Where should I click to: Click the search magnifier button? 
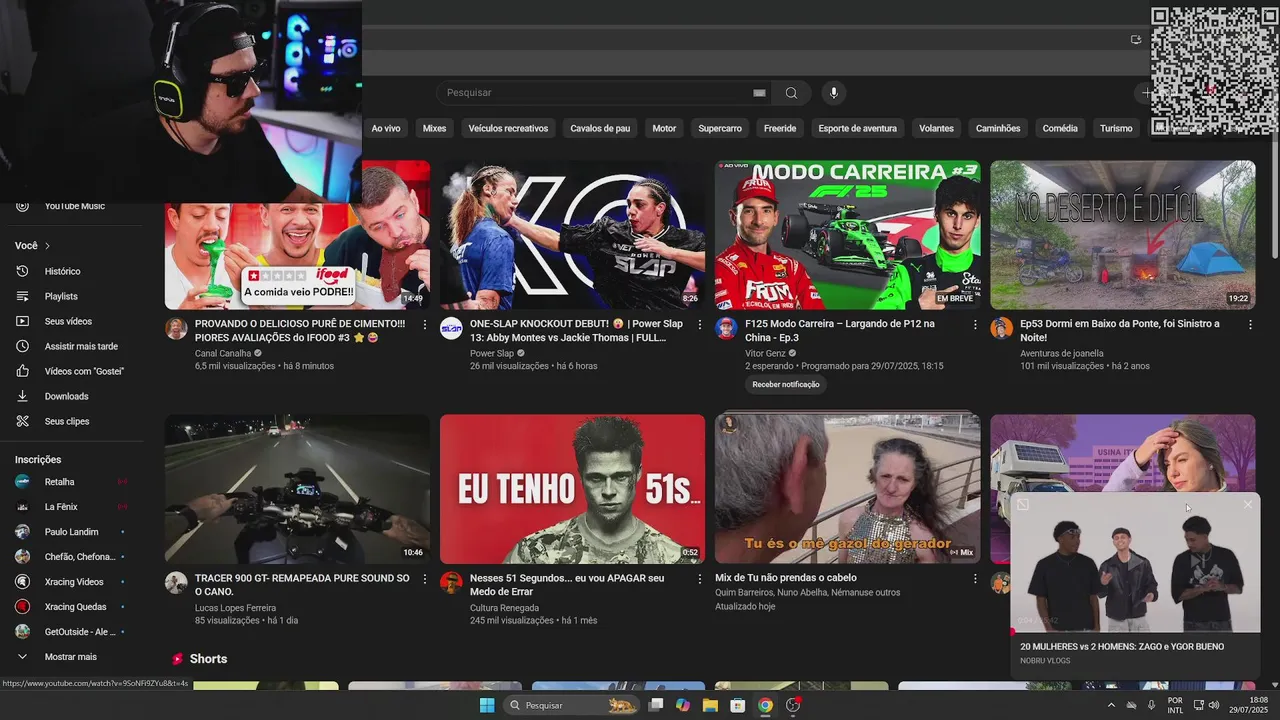click(791, 93)
